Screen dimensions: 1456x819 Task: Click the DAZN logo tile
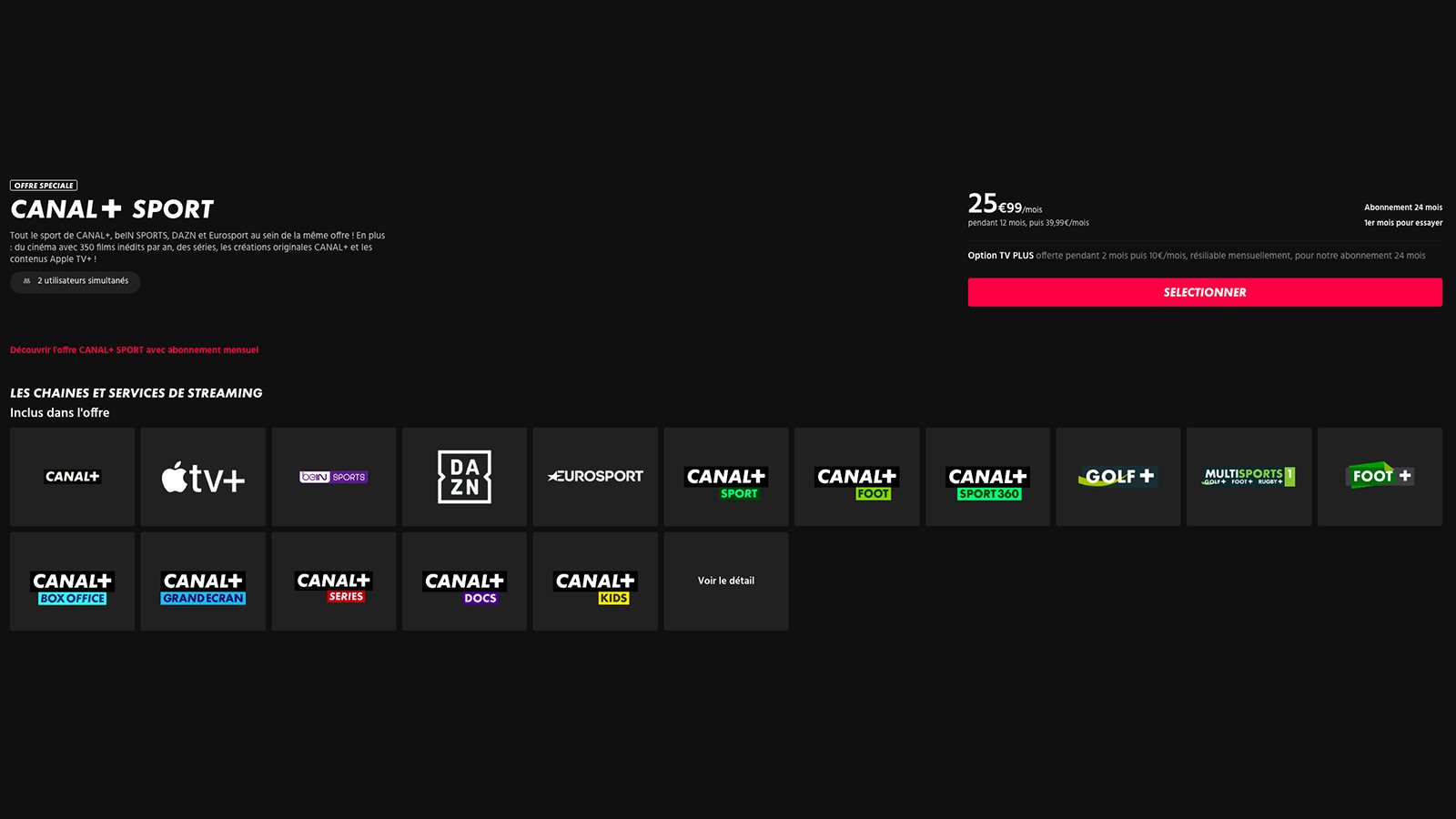464,477
